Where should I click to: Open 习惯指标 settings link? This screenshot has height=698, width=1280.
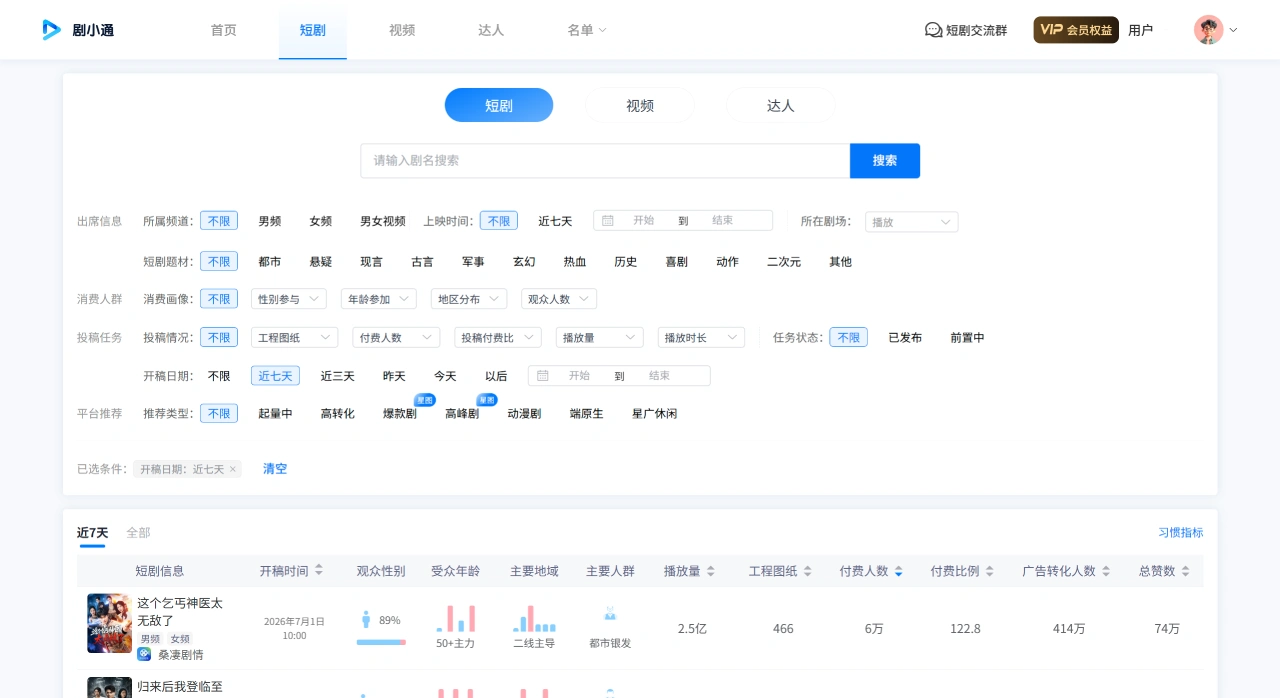[1181, 533]
